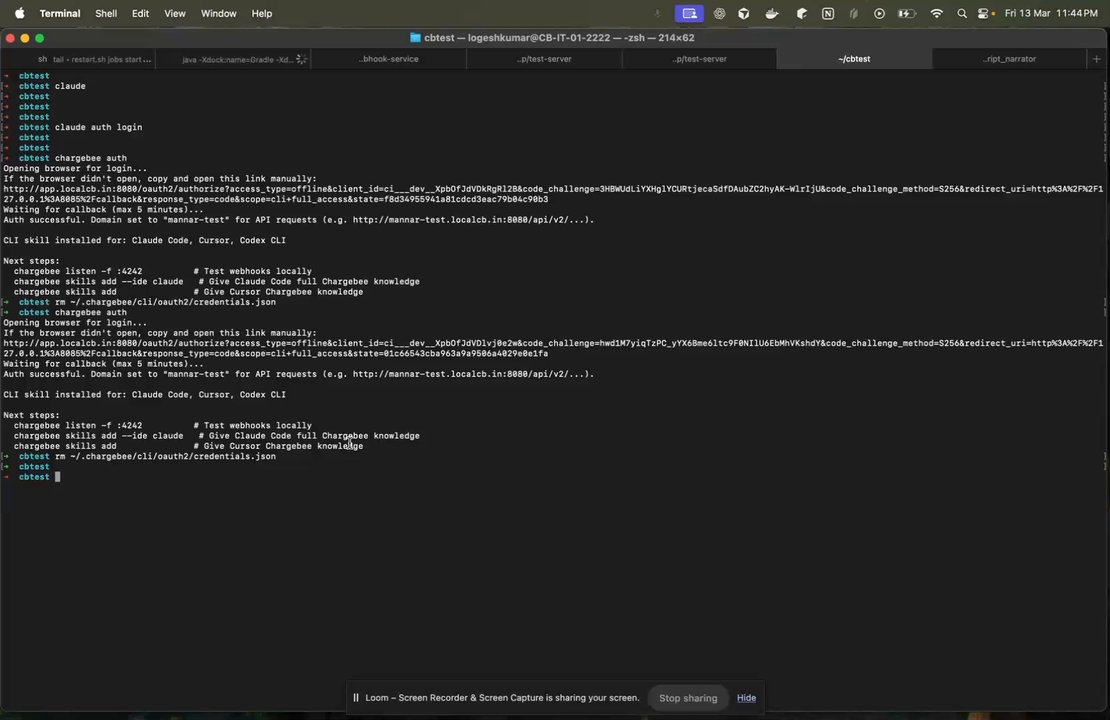Click the window title 'cbtest — logeshkumar@CB-IT-01-2222'

517,38
